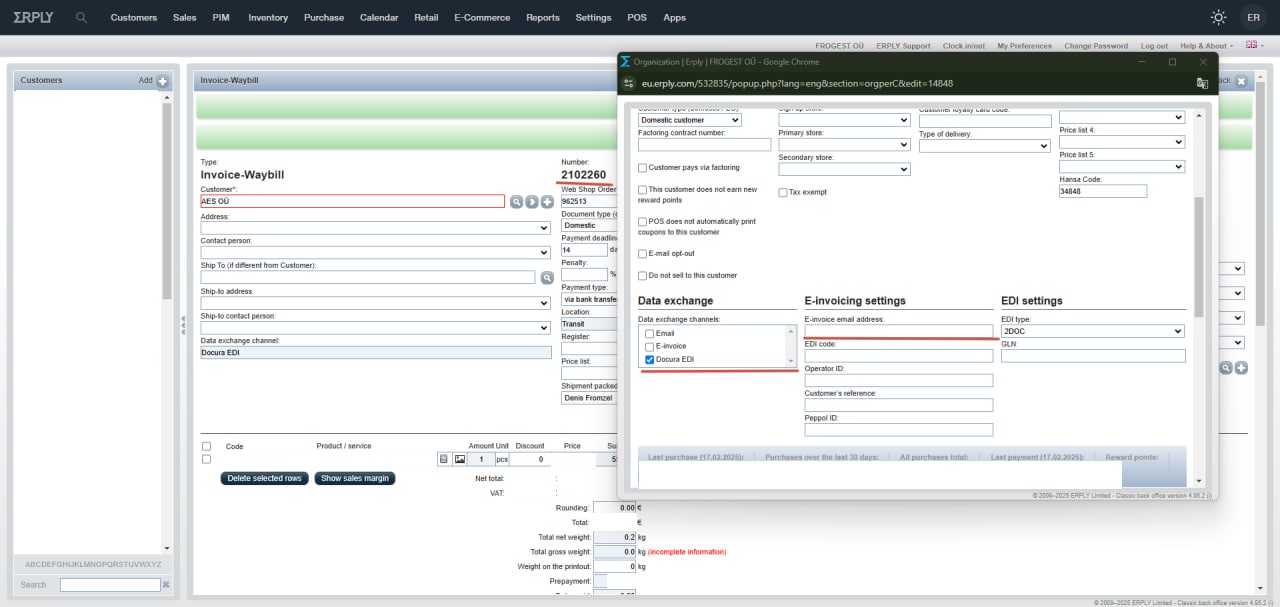Minimize the Organization popup window
Viewport: 1280px width, 607px height.
tap(1142, 62)
